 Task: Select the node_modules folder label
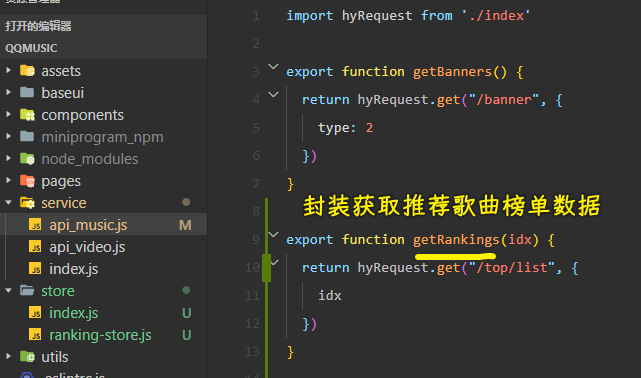click(x=90, y=159)
